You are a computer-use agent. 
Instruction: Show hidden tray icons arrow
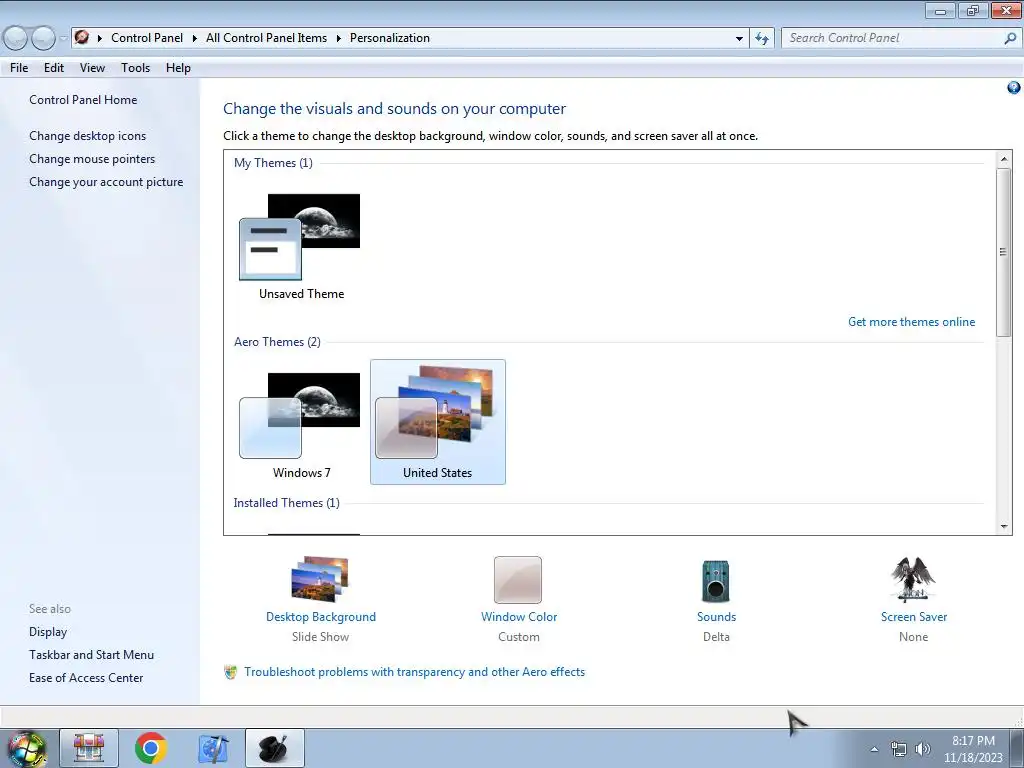coord(874,749)
